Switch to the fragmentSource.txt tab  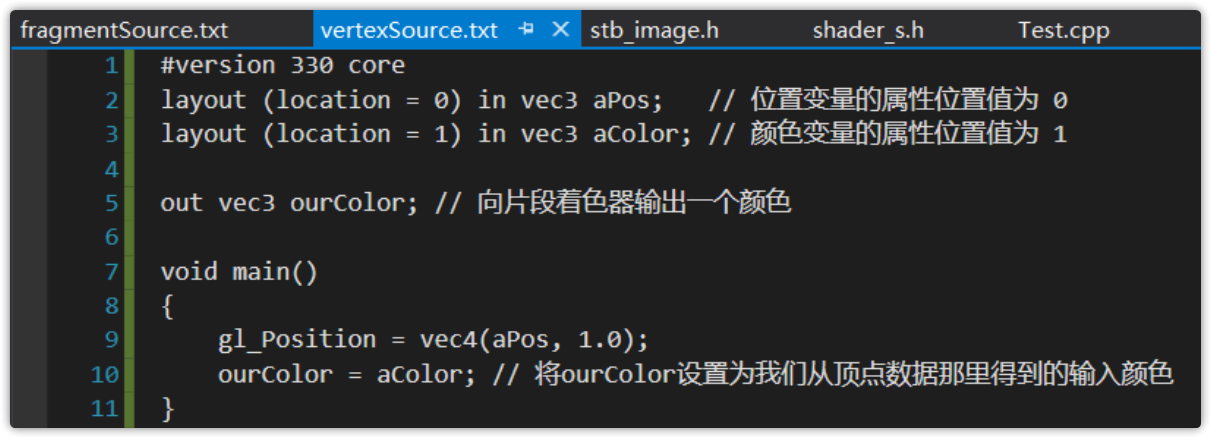[x=124, y=30]
